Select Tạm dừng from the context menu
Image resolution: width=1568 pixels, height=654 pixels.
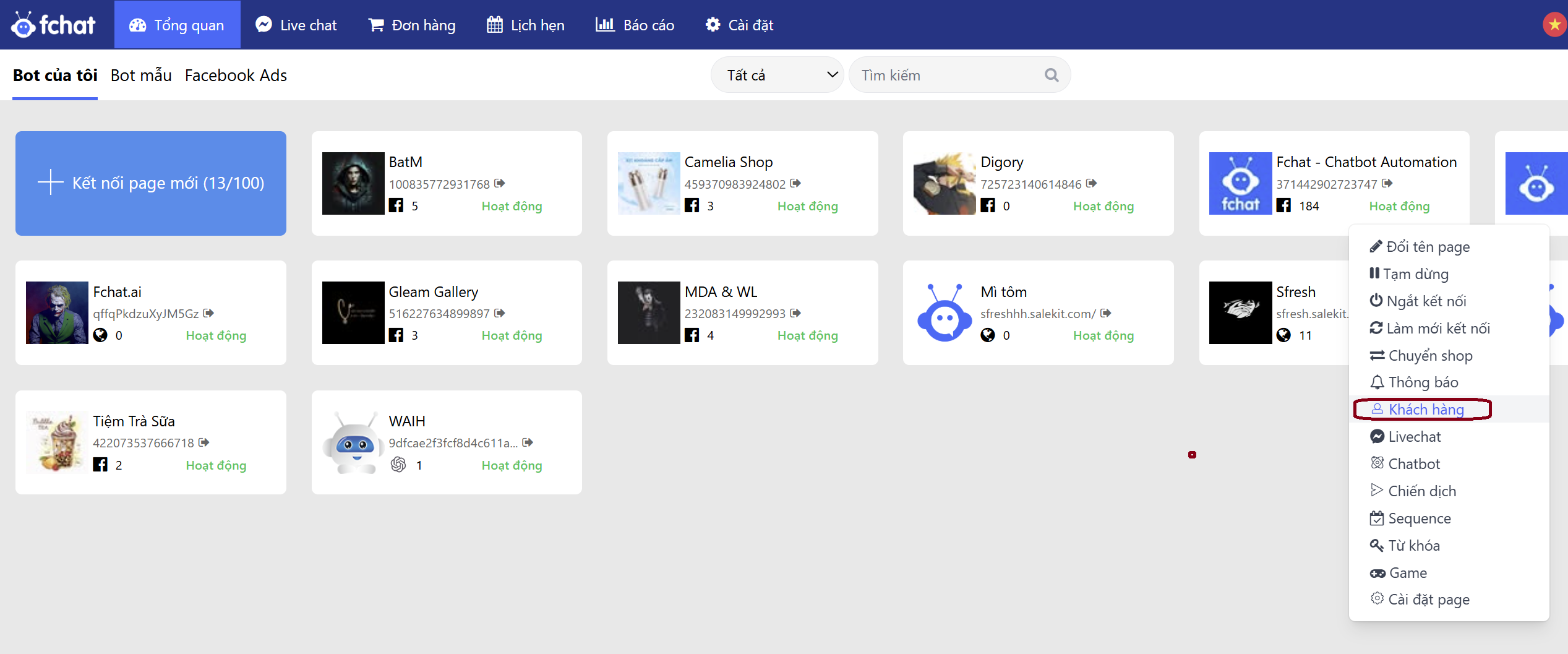coord(1415,273)
